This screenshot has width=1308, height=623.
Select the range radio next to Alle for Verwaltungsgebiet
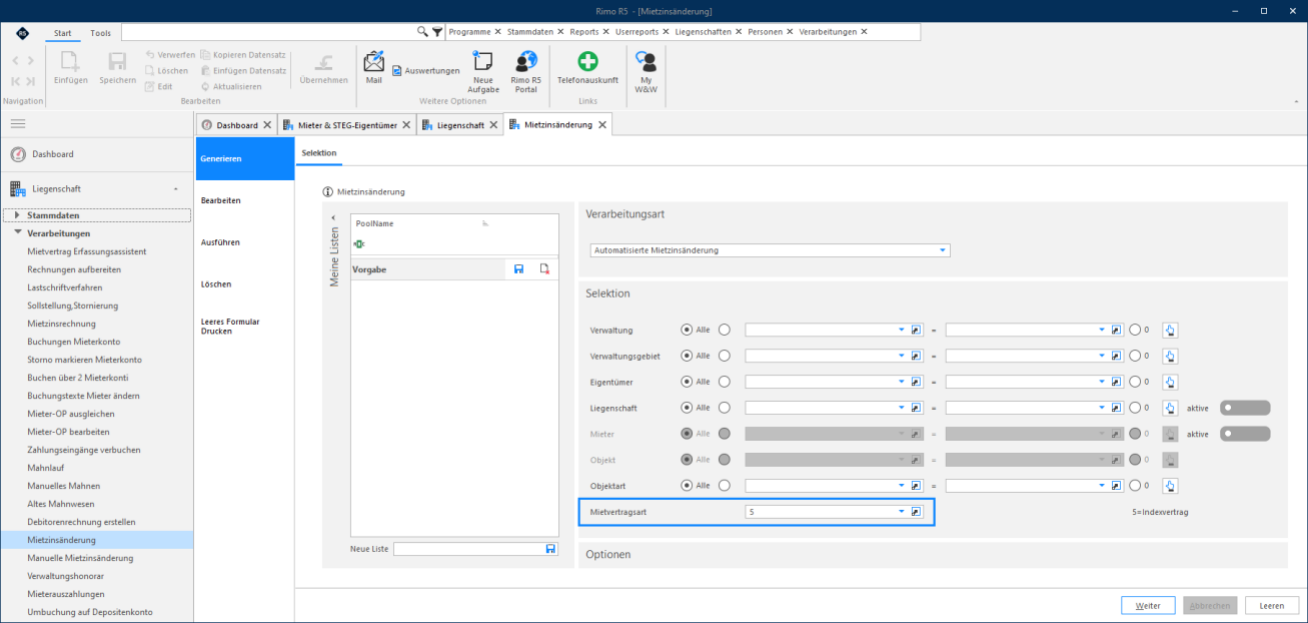[x=724, y=355]
